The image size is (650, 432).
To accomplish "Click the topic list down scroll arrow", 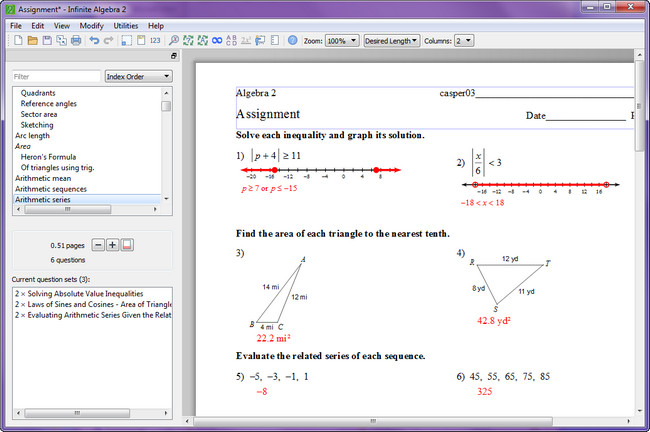I will [166, 199].
